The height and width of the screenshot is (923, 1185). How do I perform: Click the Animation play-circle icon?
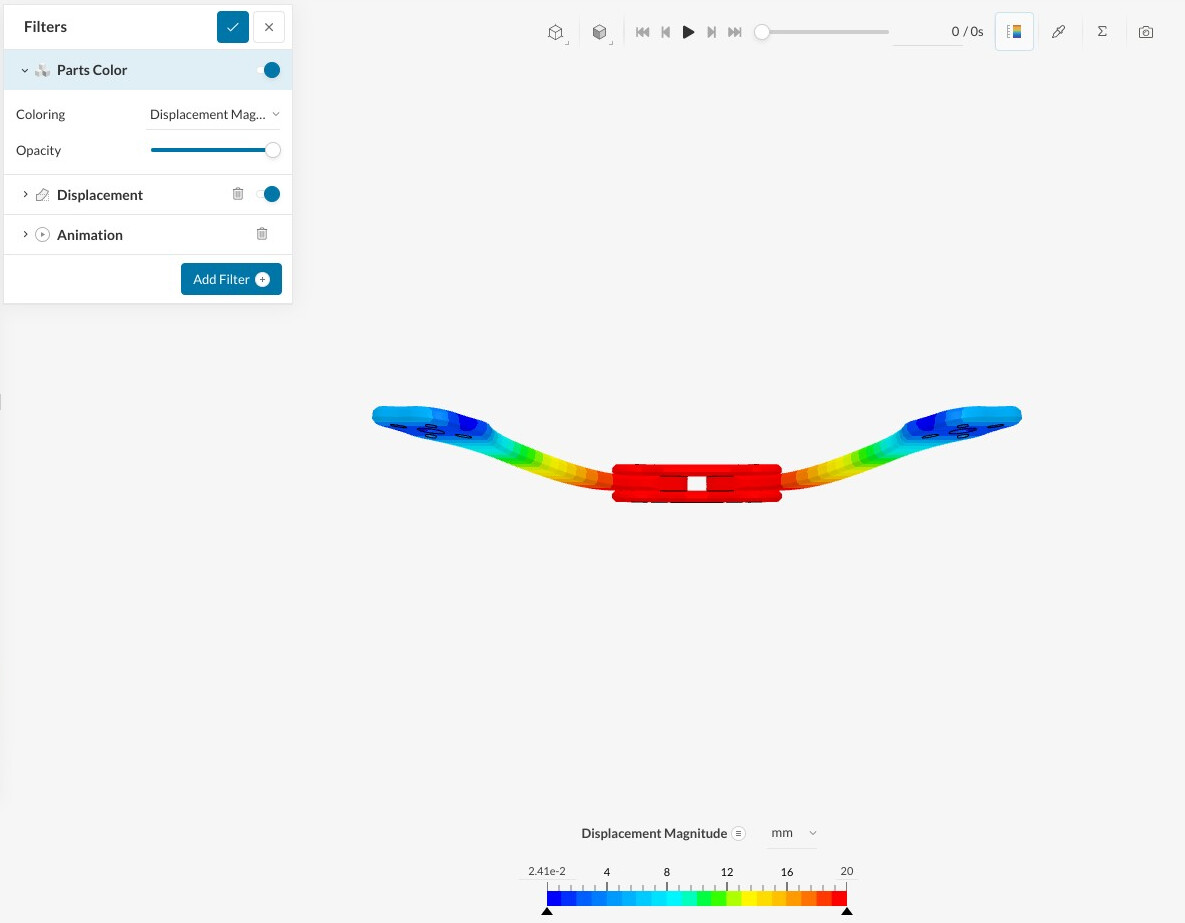pos(43,234)
